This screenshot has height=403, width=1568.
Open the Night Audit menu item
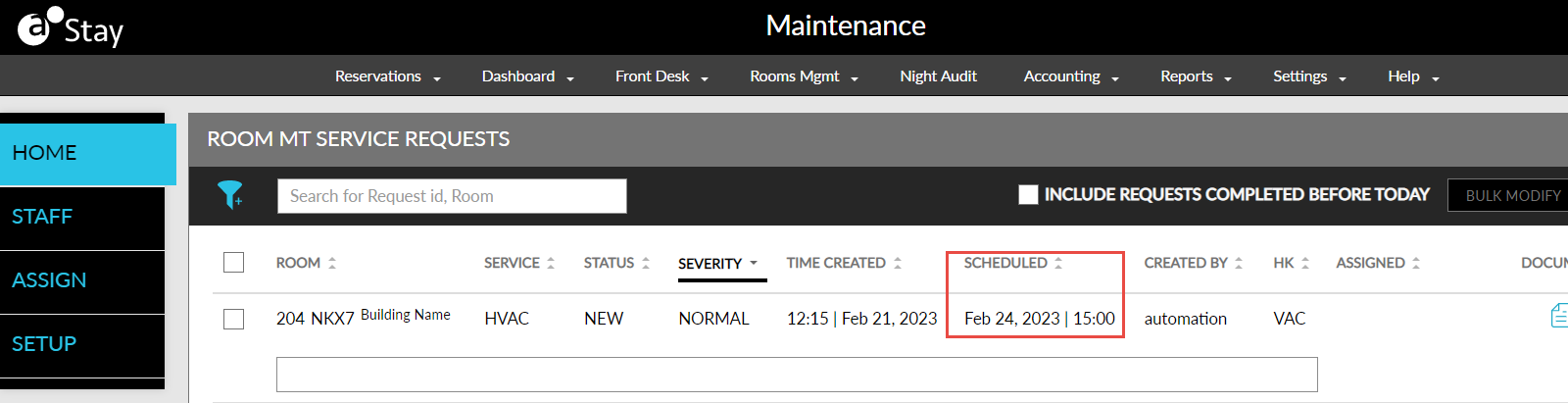938,76
